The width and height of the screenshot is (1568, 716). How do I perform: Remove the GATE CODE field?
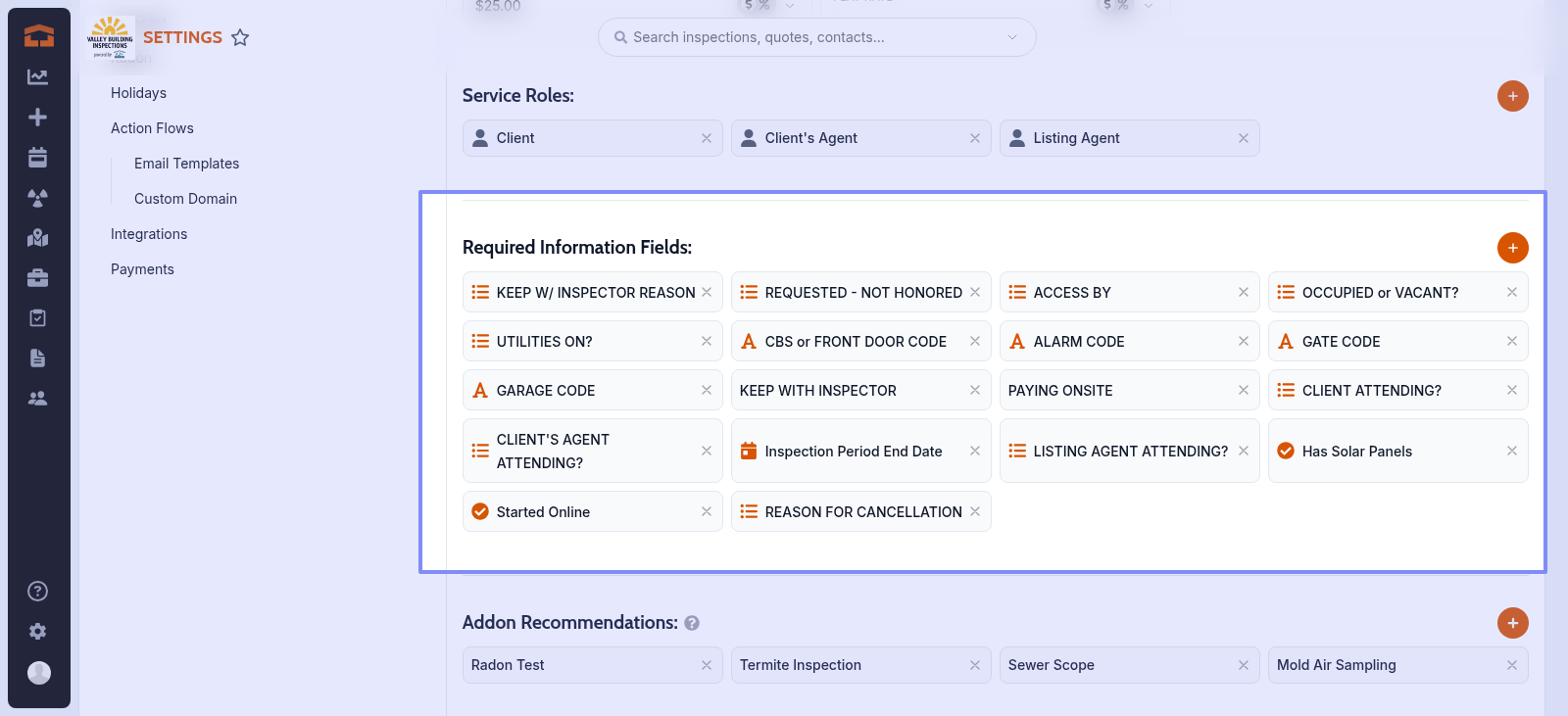pos(1512,341)
